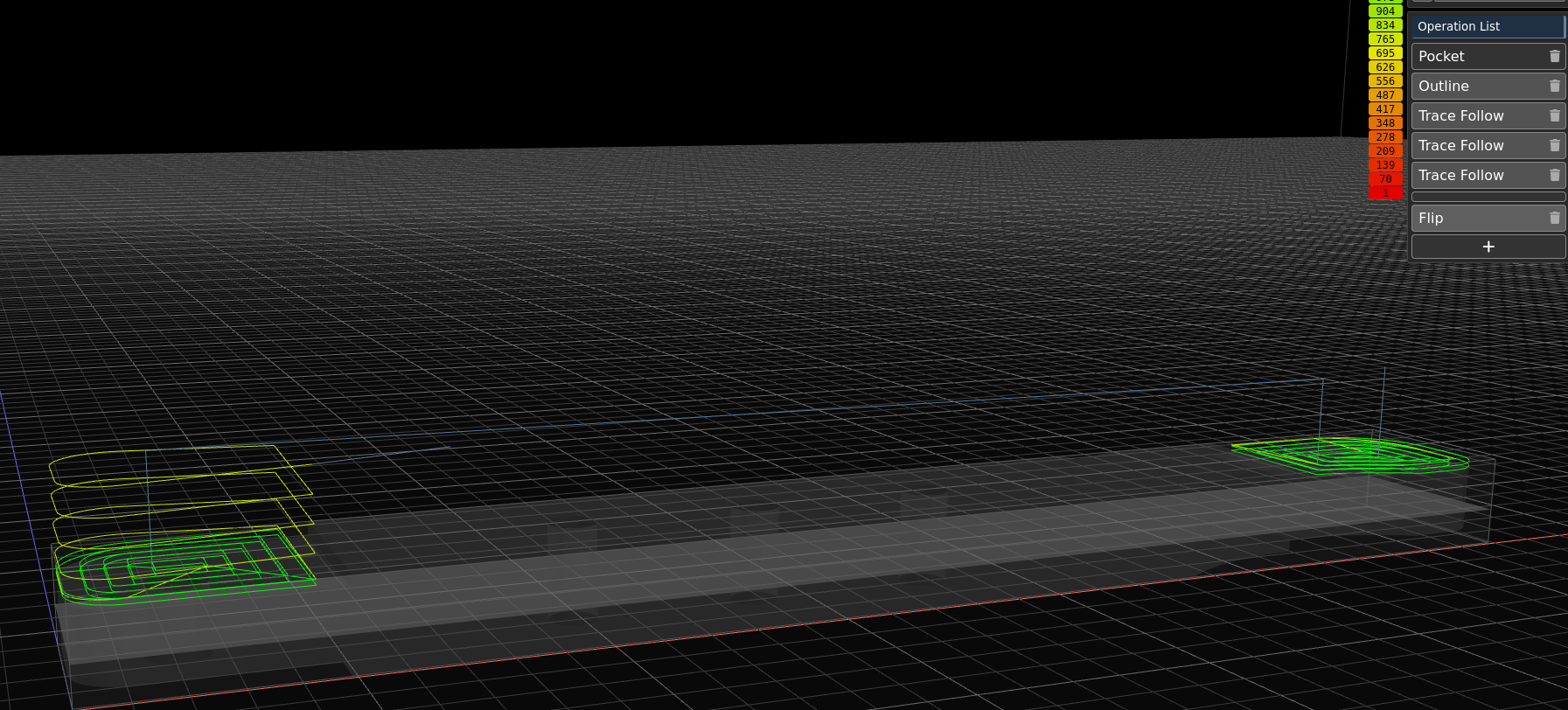Delete the Pocket operation via trash icon

(1554, 56)
